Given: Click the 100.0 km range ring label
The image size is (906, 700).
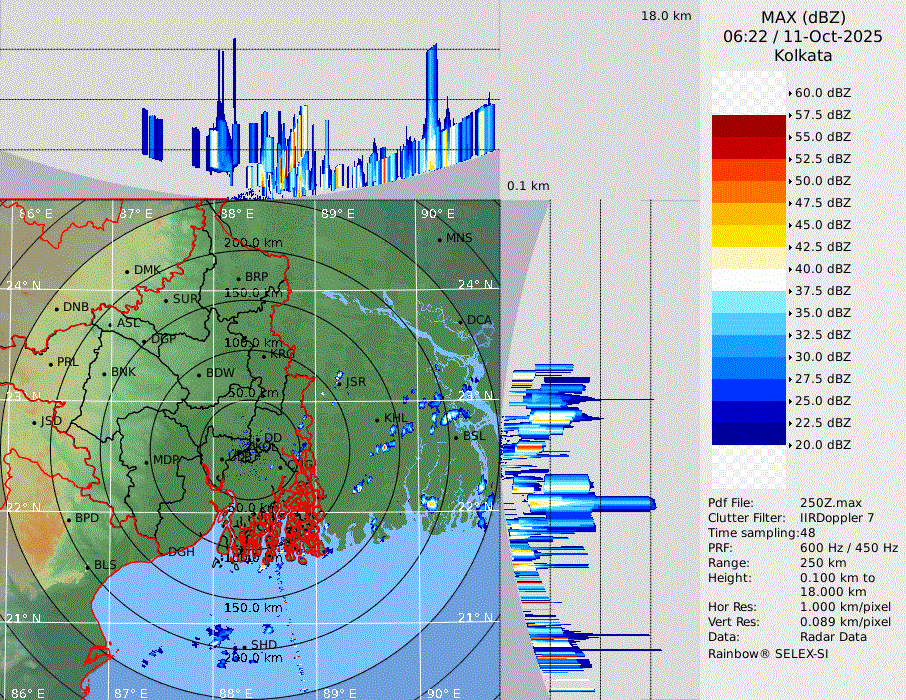Looking at the screenshot, I should pos(253,343).
